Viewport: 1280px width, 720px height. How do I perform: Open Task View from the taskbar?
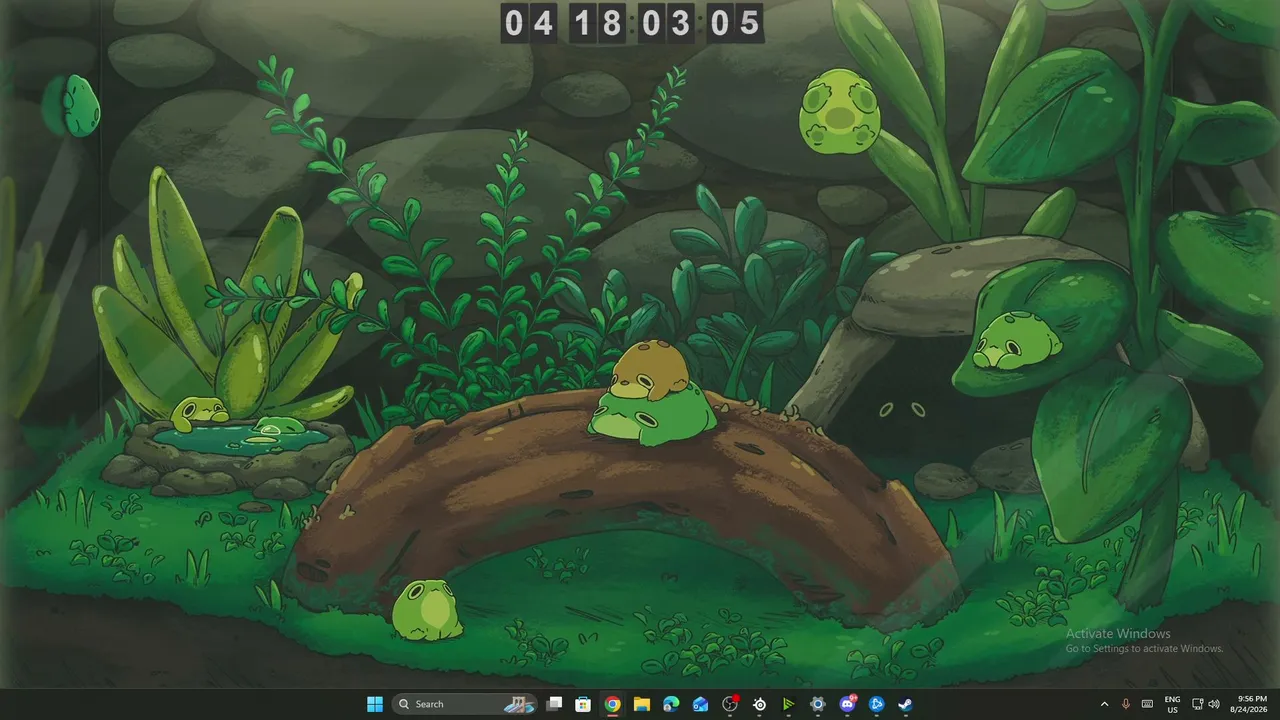tap(554, 704)
